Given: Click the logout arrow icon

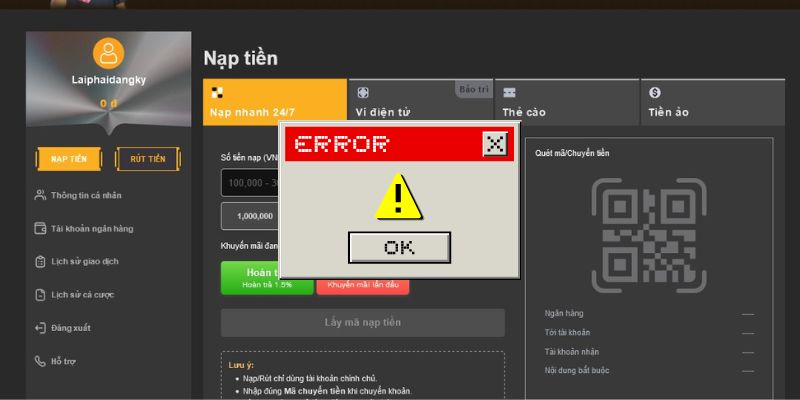Looking at the screenshot, I should click(40, 328).
